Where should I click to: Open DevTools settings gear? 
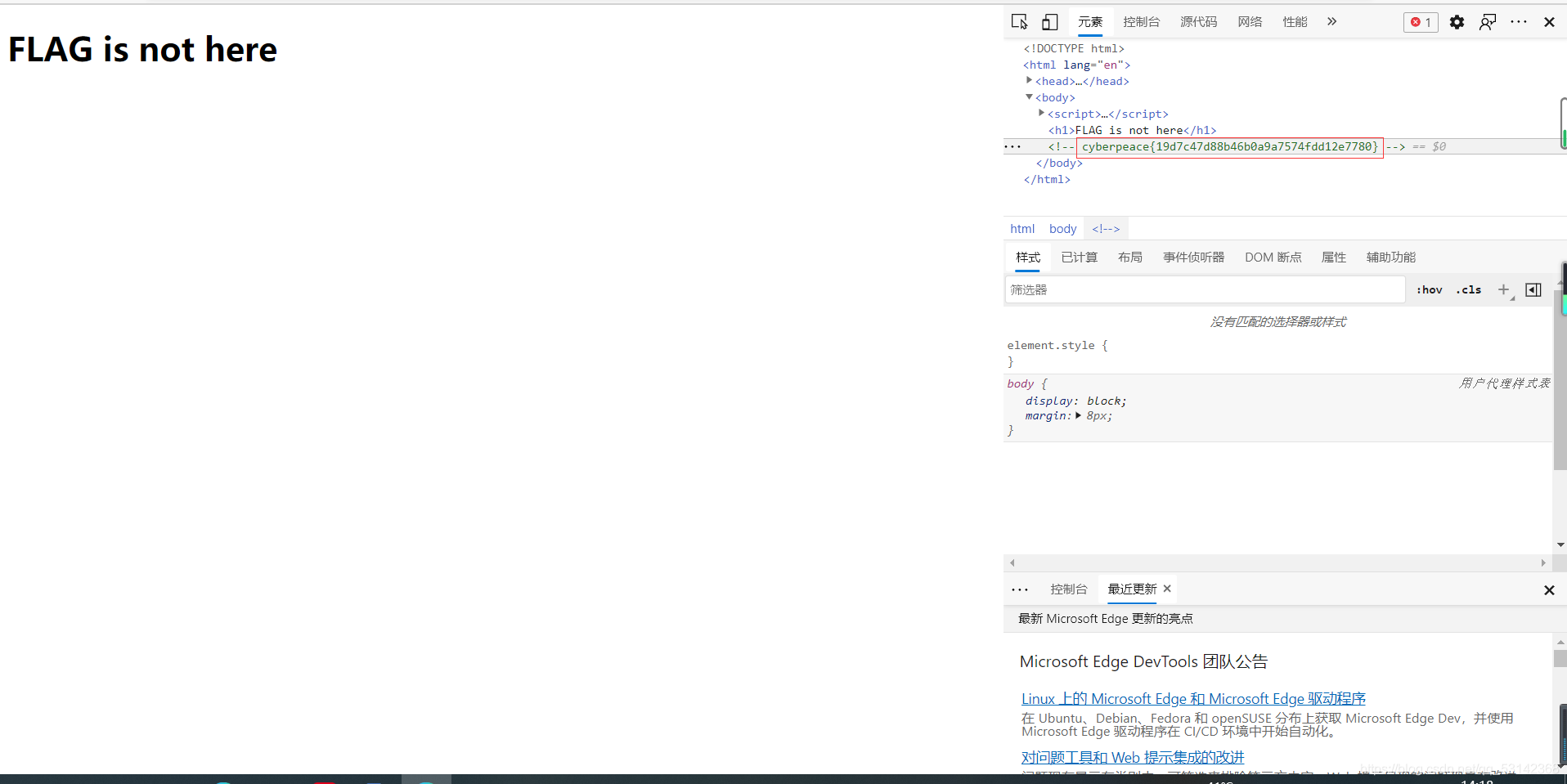tap(1457, 22)
